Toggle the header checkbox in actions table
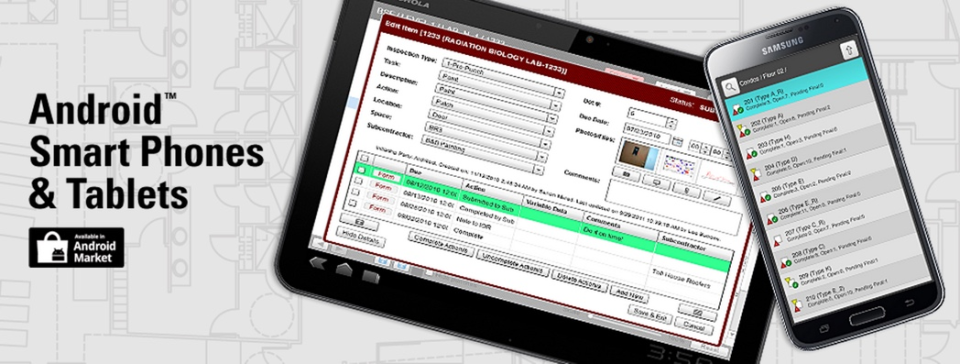Image resolution: width=960 pixels, height=364 pixels. tap(363, 158)
